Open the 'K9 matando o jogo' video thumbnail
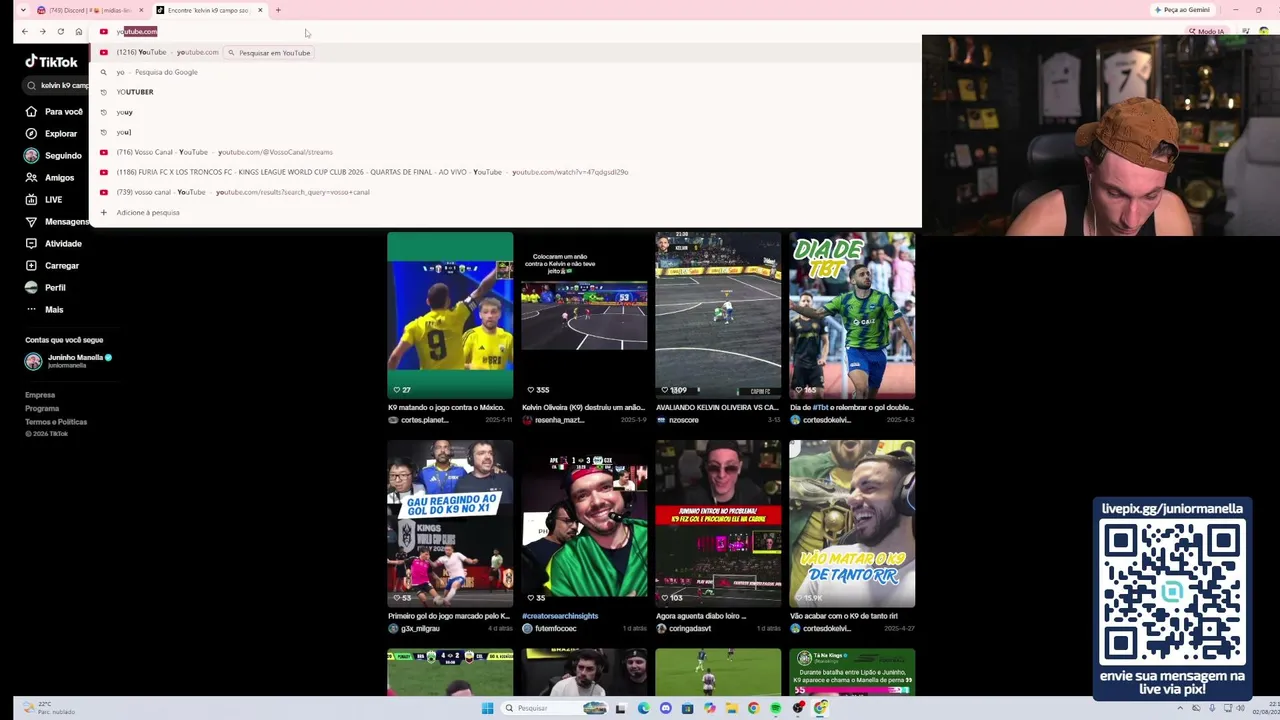The width and height of the screenshot is (1280, 720). 450,315
